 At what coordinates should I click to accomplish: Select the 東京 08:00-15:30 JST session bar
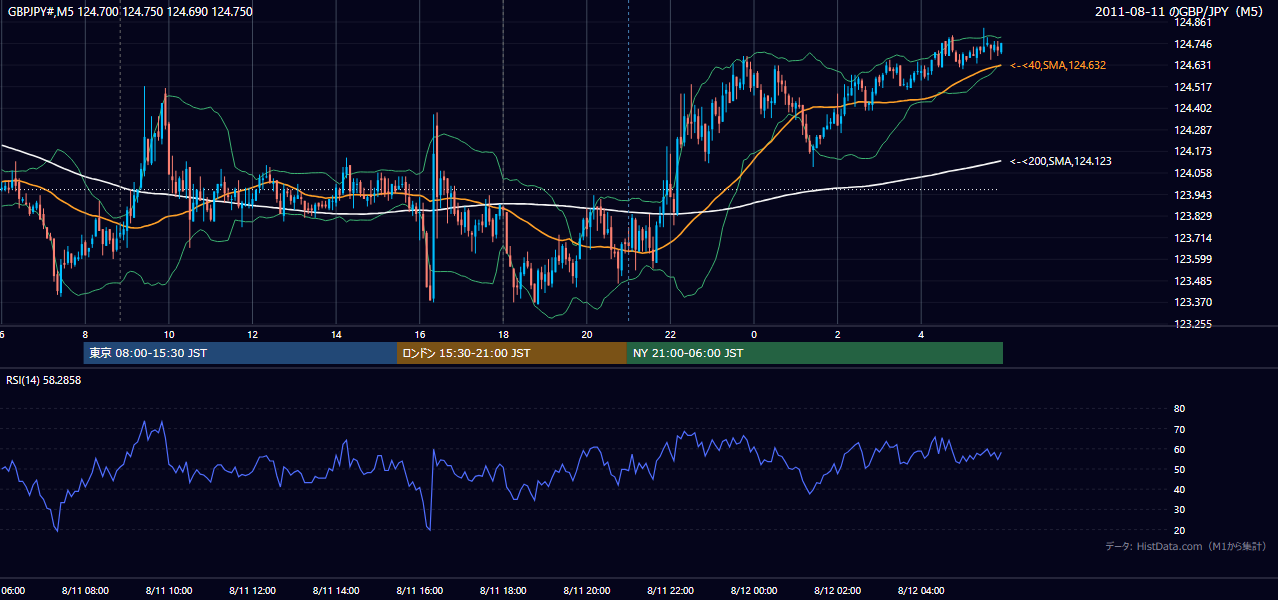click(x=240, y=353)
